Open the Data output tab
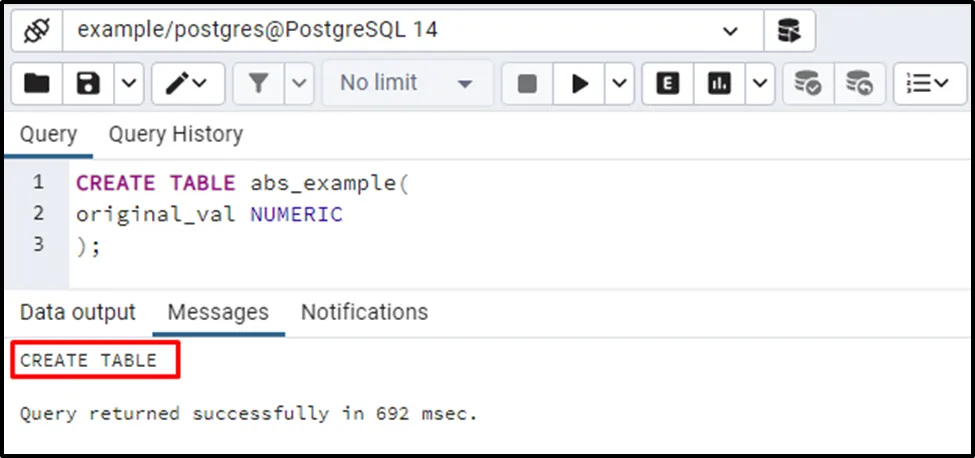Image resolution: width=975 pixels, height=458 pixels. (78, 312)
